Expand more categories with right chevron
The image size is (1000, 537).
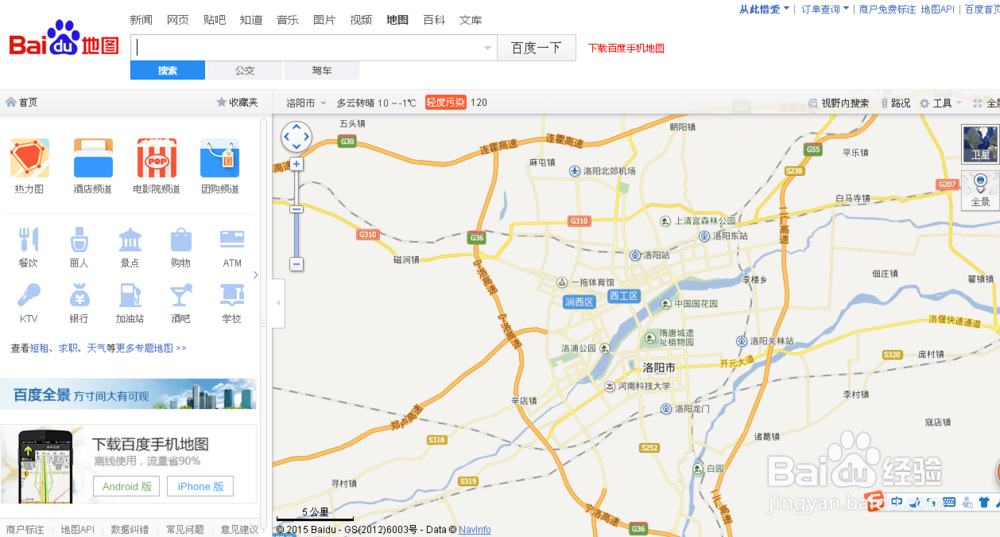tap(256, 275)
